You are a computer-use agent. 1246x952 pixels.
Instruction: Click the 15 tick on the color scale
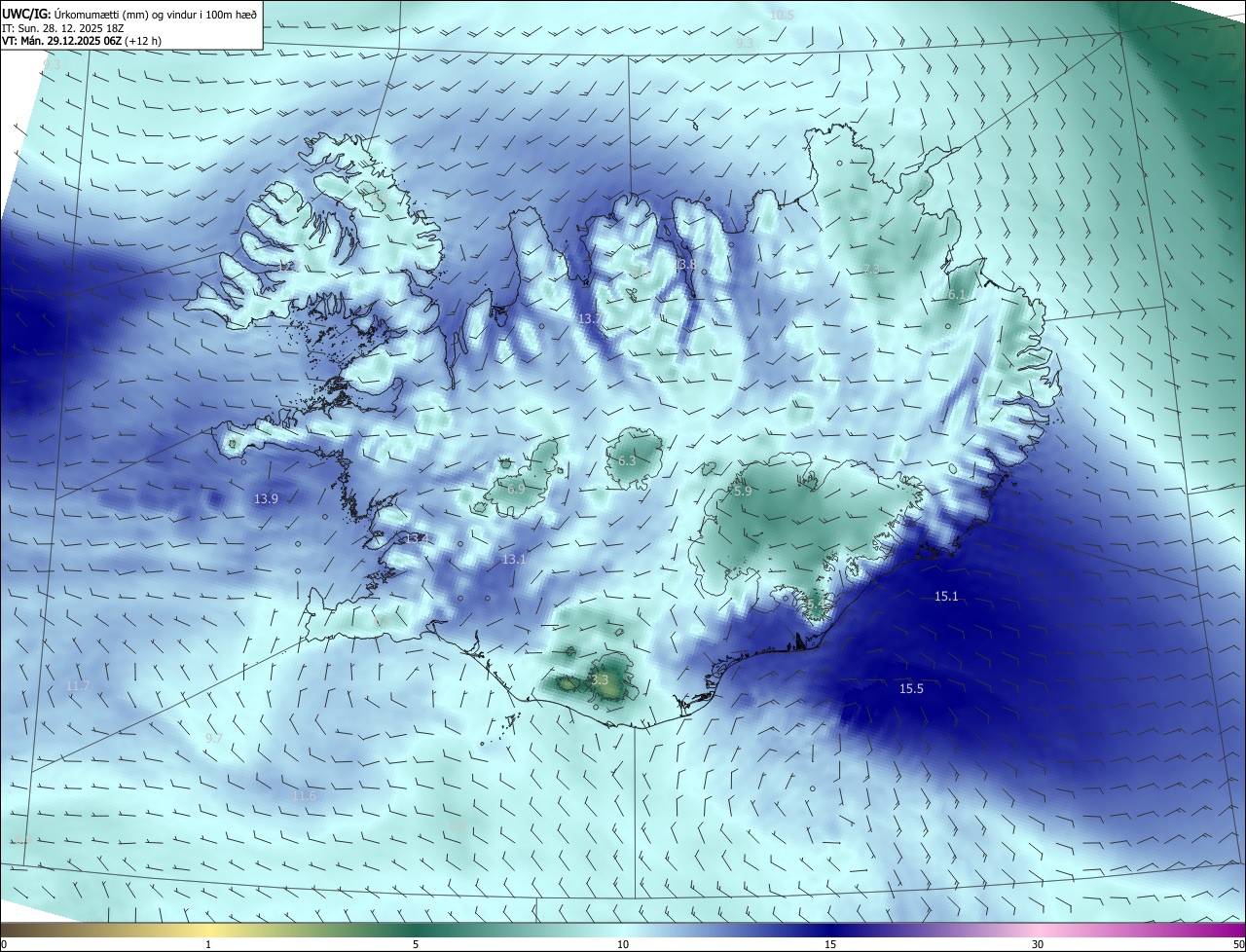[x=830, y=945]
